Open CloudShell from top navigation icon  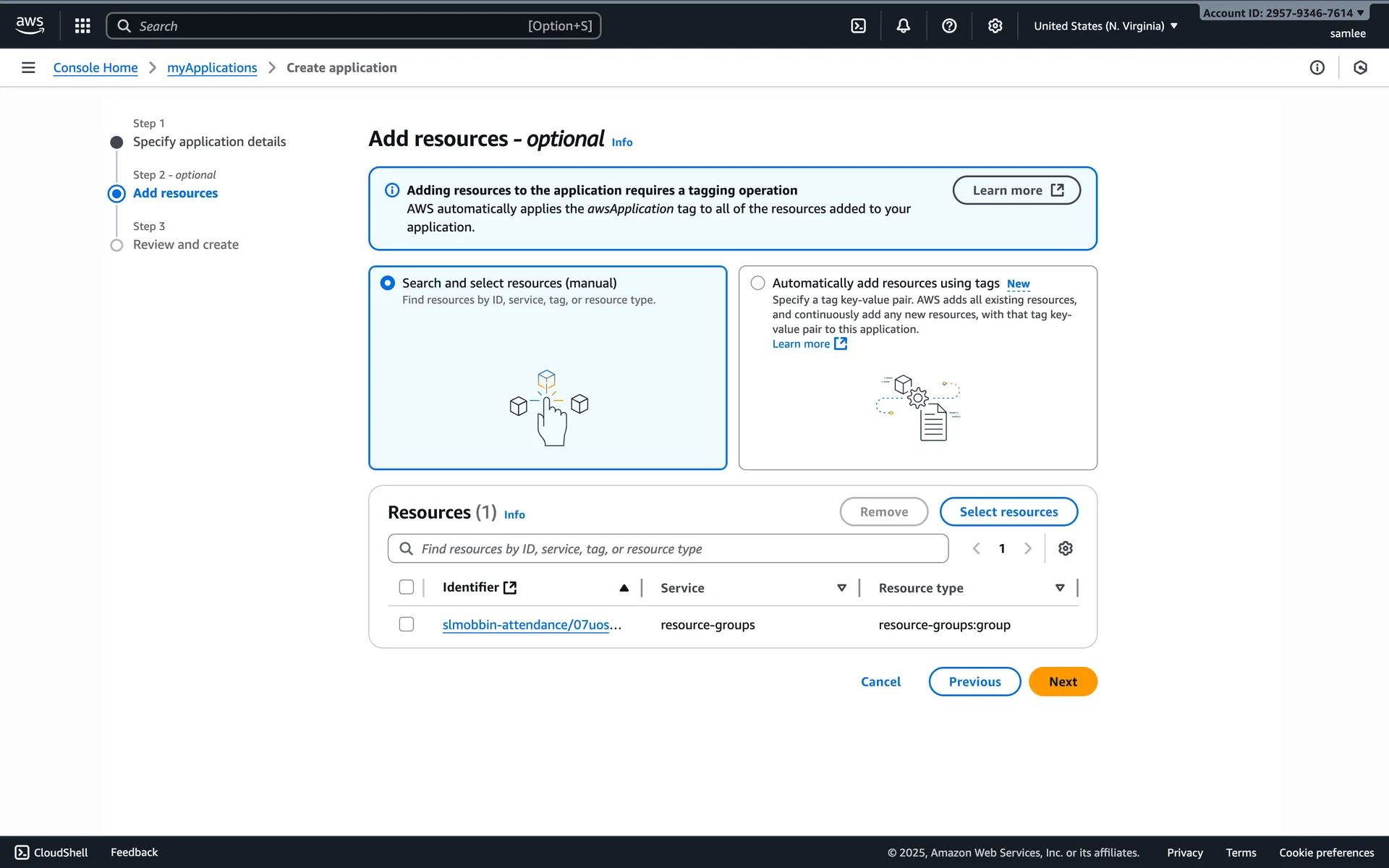858,26
